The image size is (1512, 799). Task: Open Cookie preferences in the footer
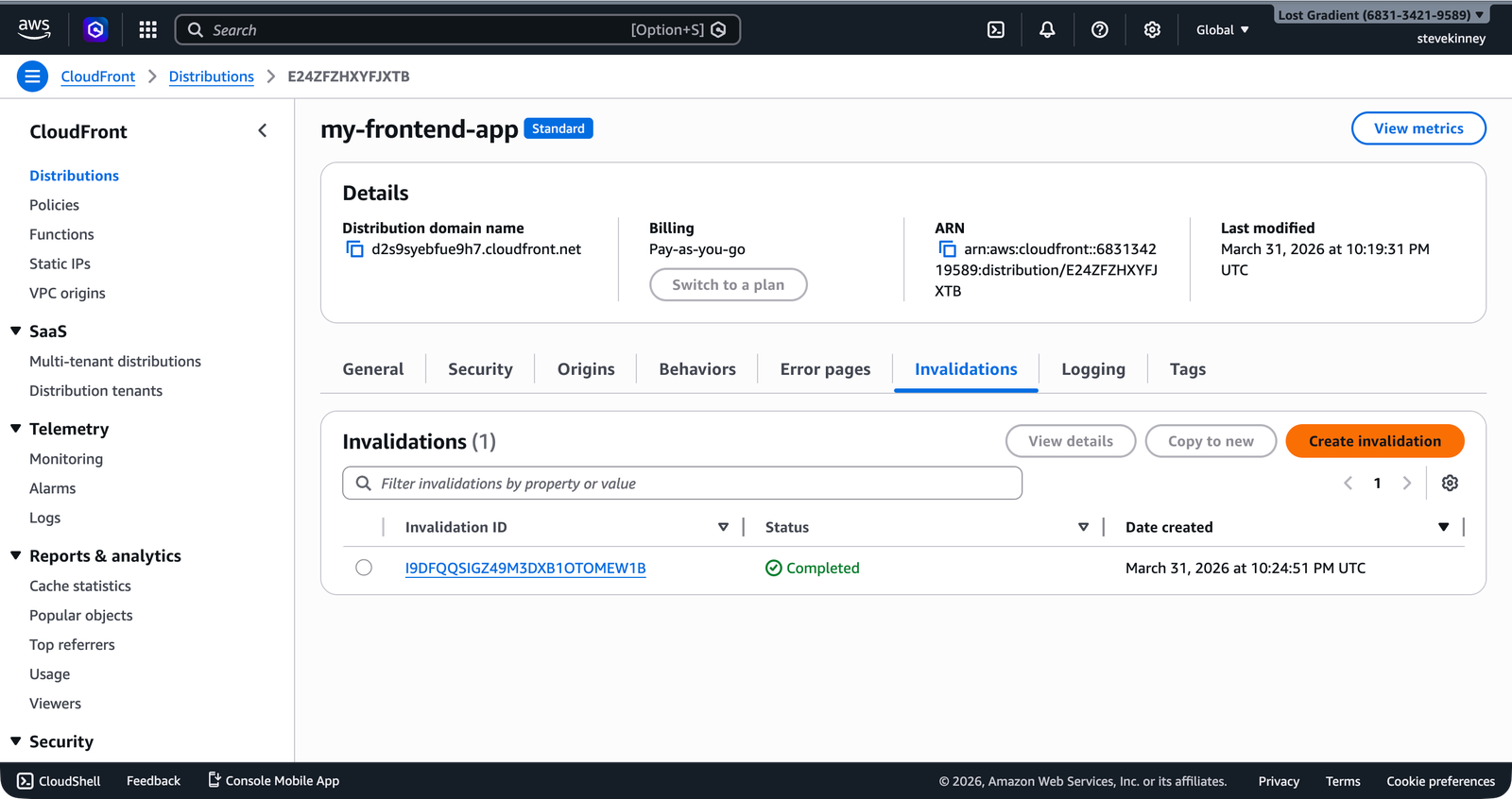tap(1440, 781)
